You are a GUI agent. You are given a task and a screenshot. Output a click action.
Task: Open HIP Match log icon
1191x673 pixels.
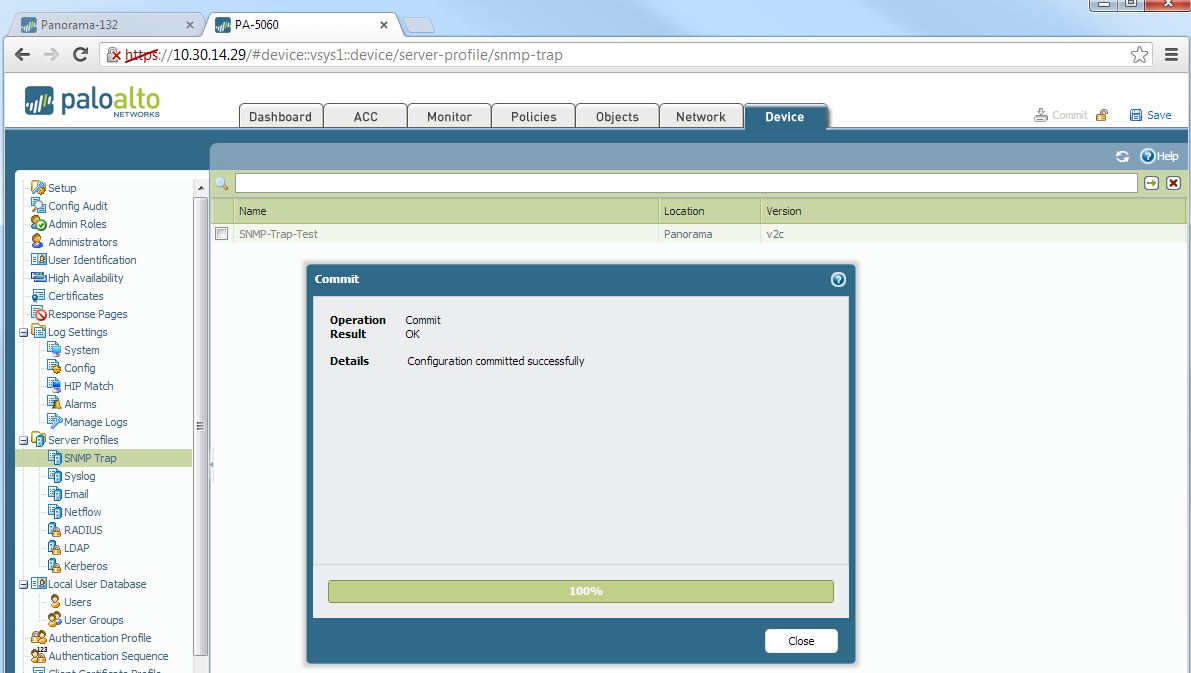[54, 386]
